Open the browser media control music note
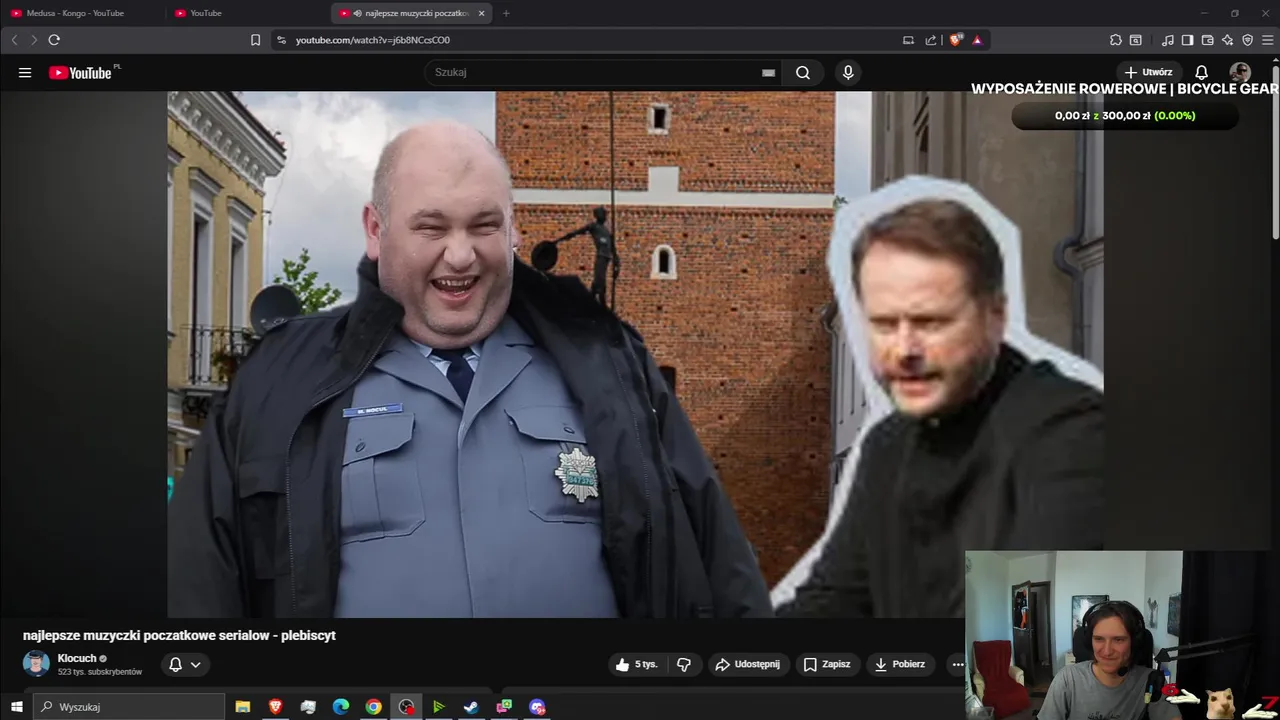 1168,40
